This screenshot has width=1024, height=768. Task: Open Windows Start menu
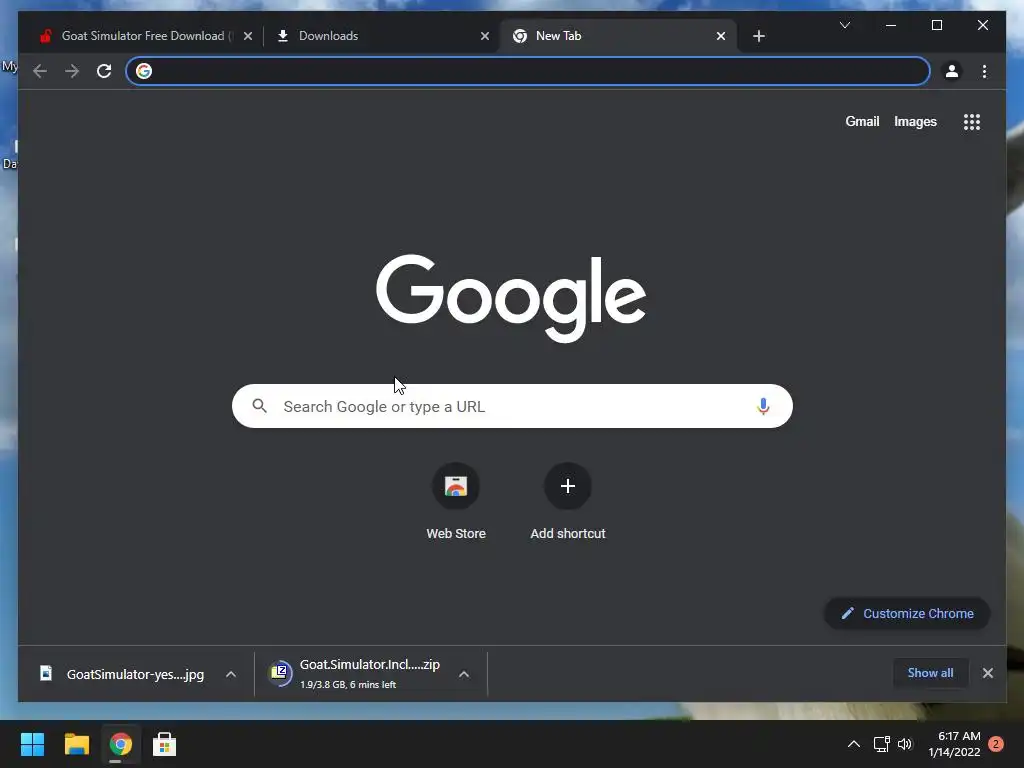(33, 744)
